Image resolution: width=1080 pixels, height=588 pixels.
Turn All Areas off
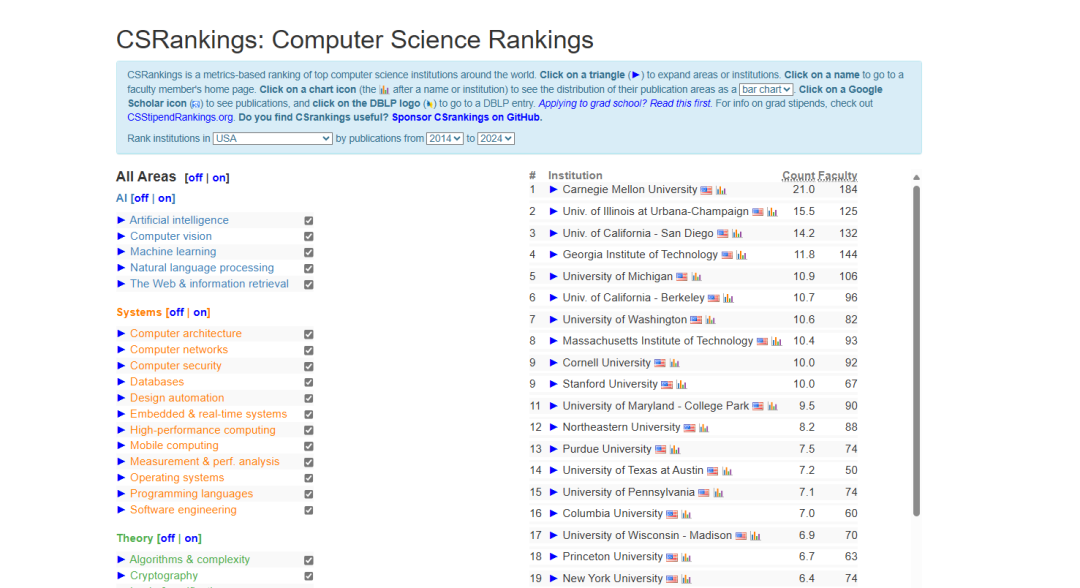[x=196, y=178]
